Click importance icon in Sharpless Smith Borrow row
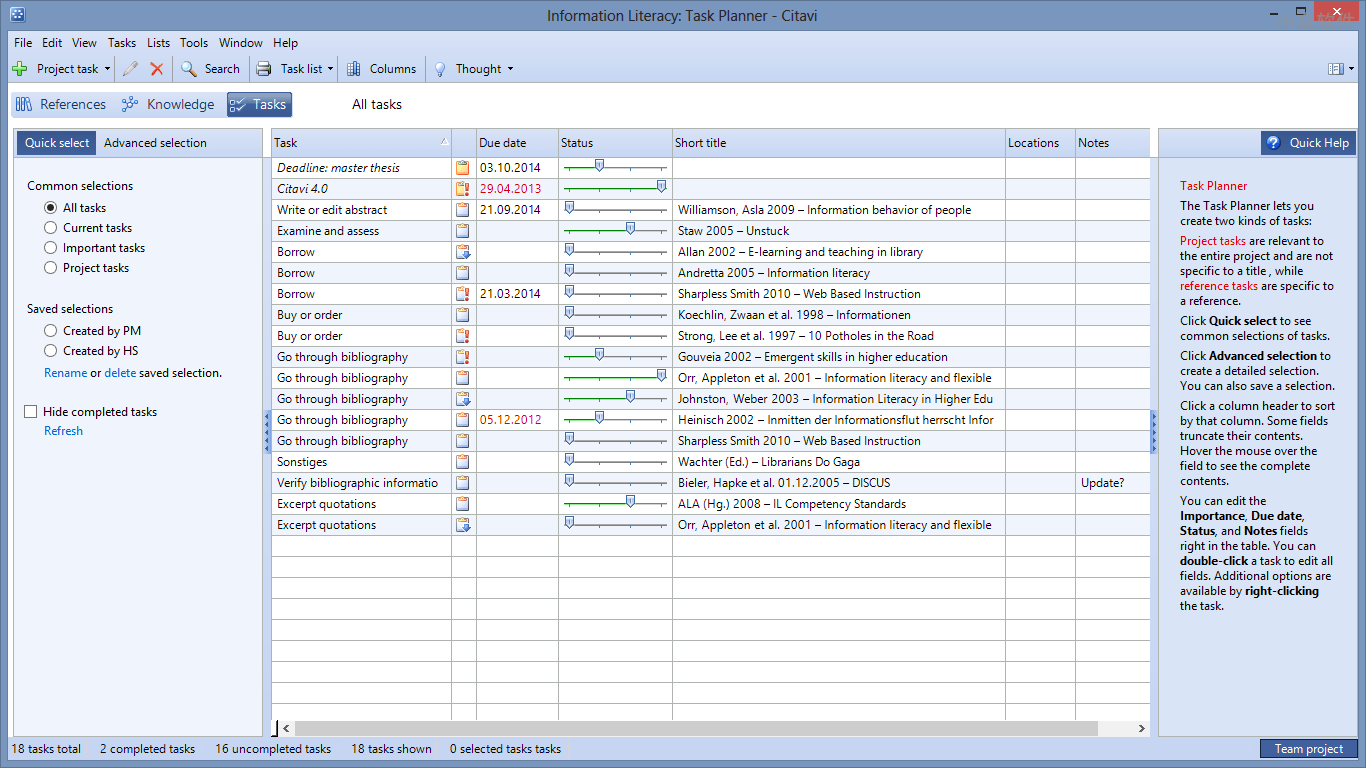This screenshot has width=1366, height=768. pos(463,294)
